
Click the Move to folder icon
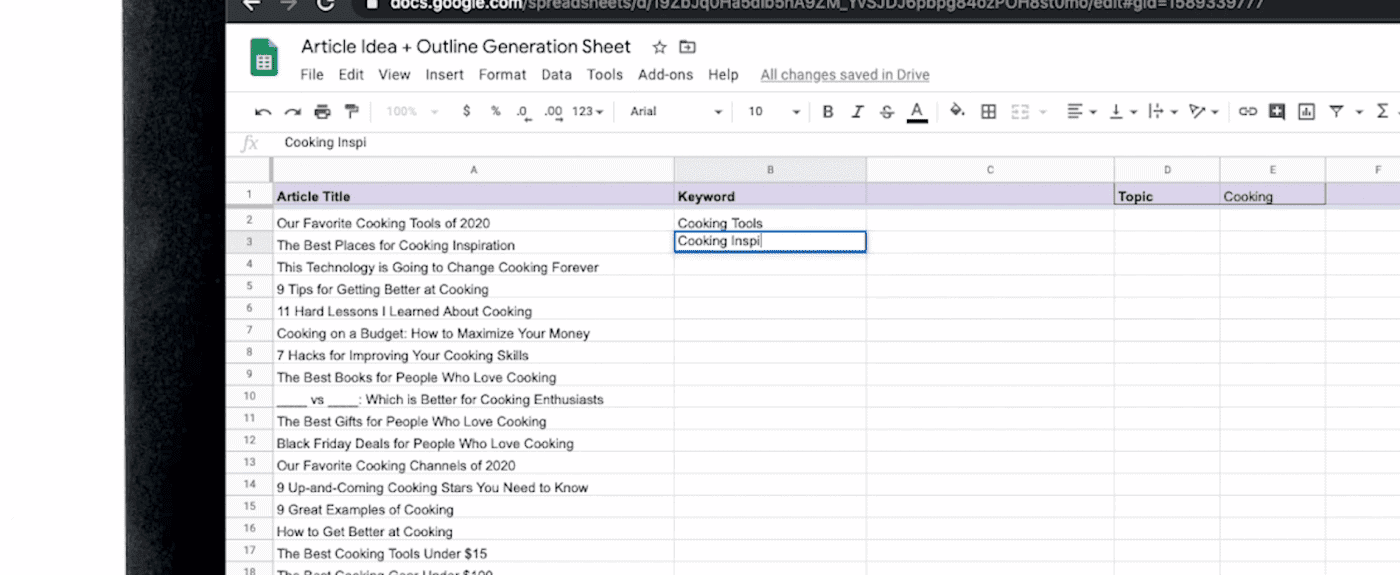687,47
